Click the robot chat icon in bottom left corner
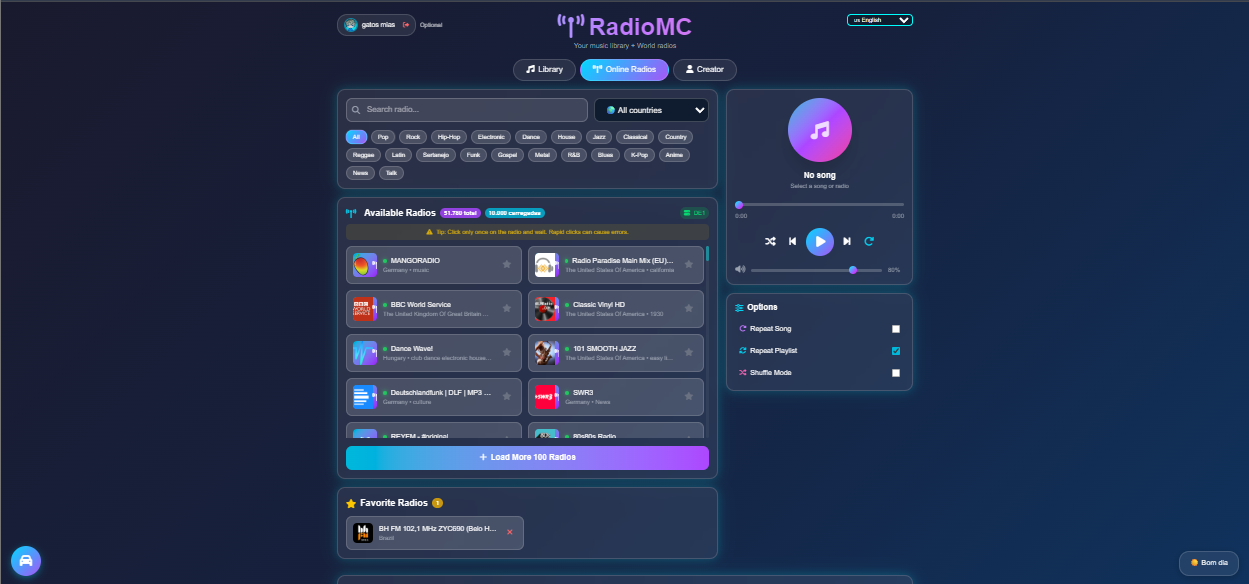 (25, 560)
